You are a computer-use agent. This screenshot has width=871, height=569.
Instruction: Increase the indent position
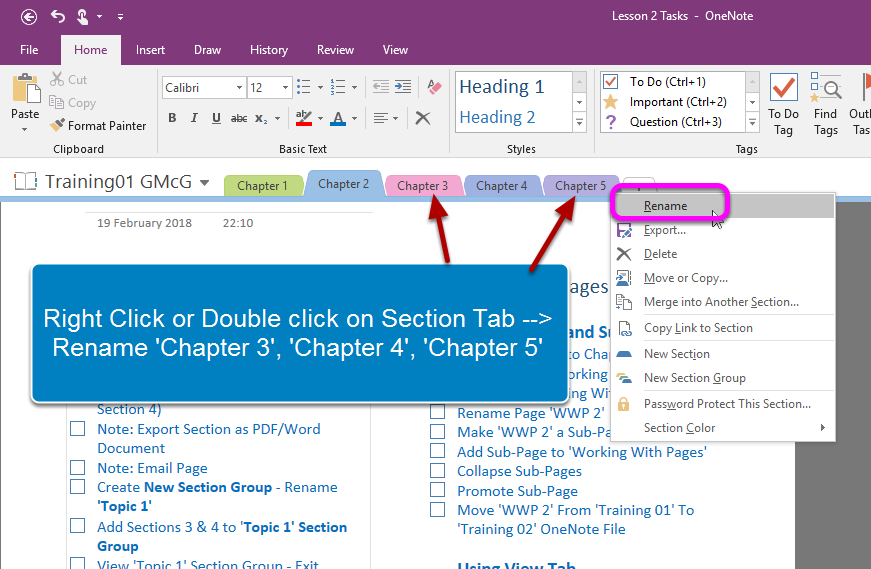click(x=403, y=87)
